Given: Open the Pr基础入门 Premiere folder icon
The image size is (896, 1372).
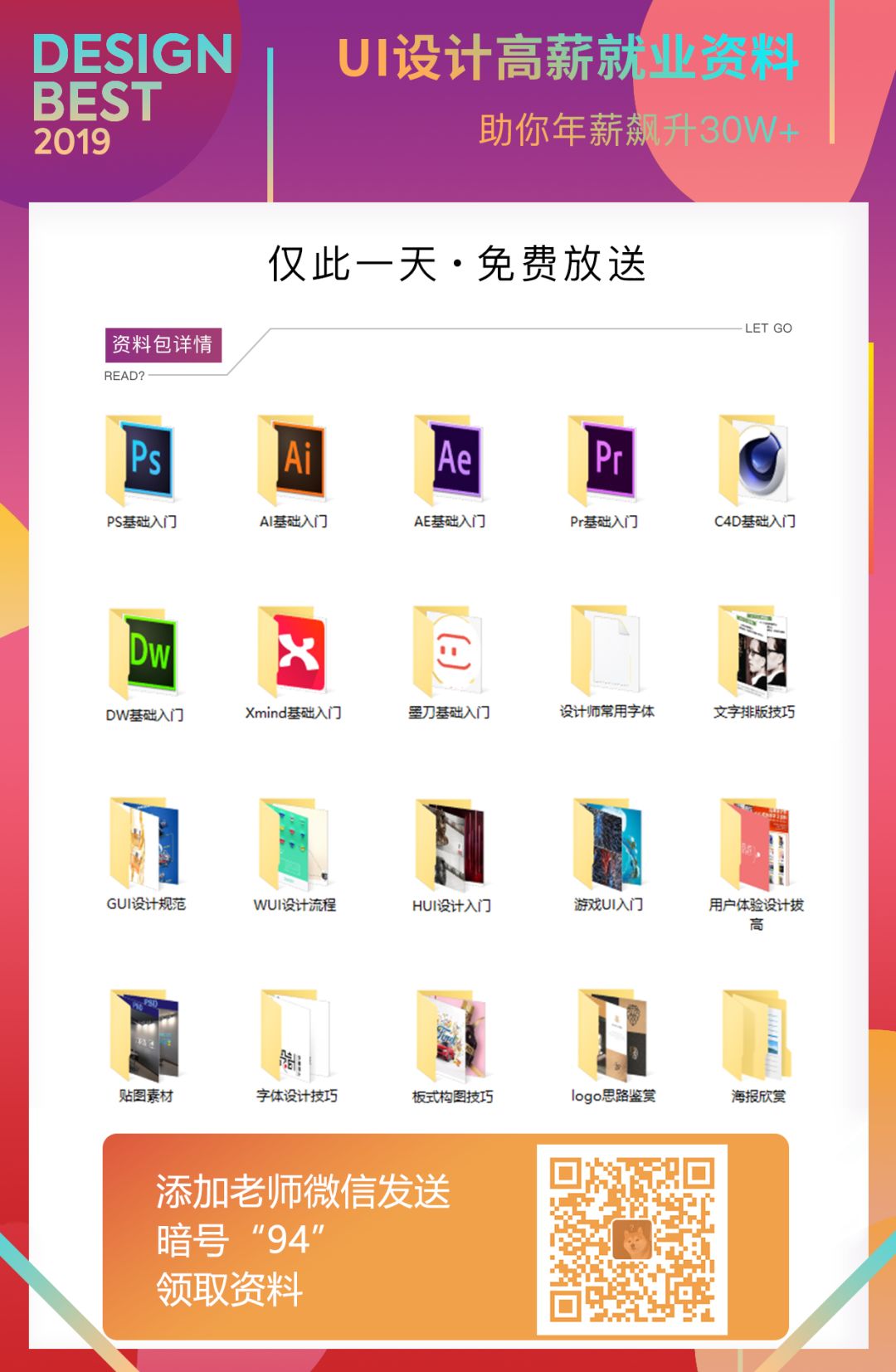Looking at the screenshot, I should tap(602, 460).
